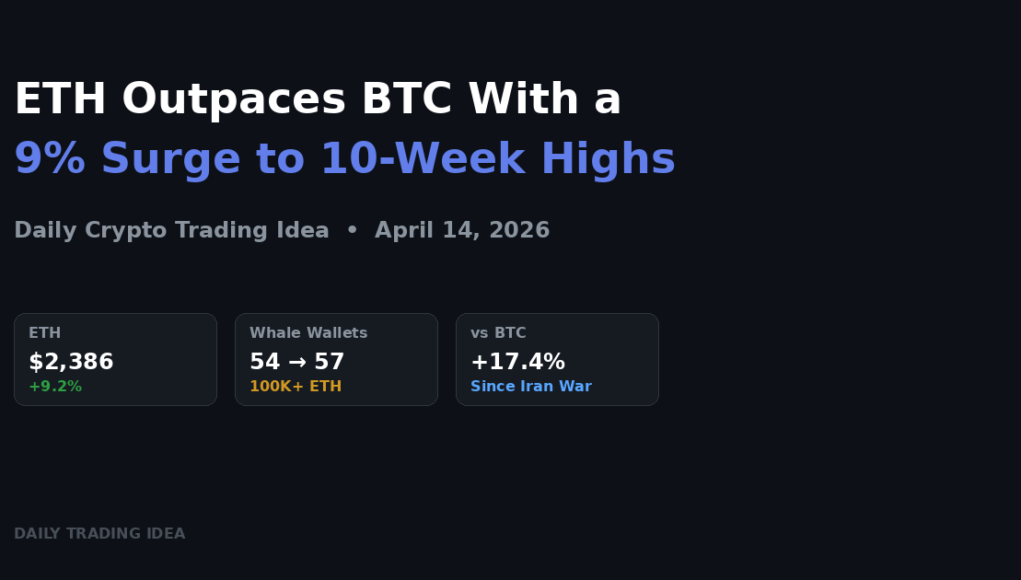The image size is (1021, 580).
Task: Select the +17.4% performance value
Action: coord(517,361)
